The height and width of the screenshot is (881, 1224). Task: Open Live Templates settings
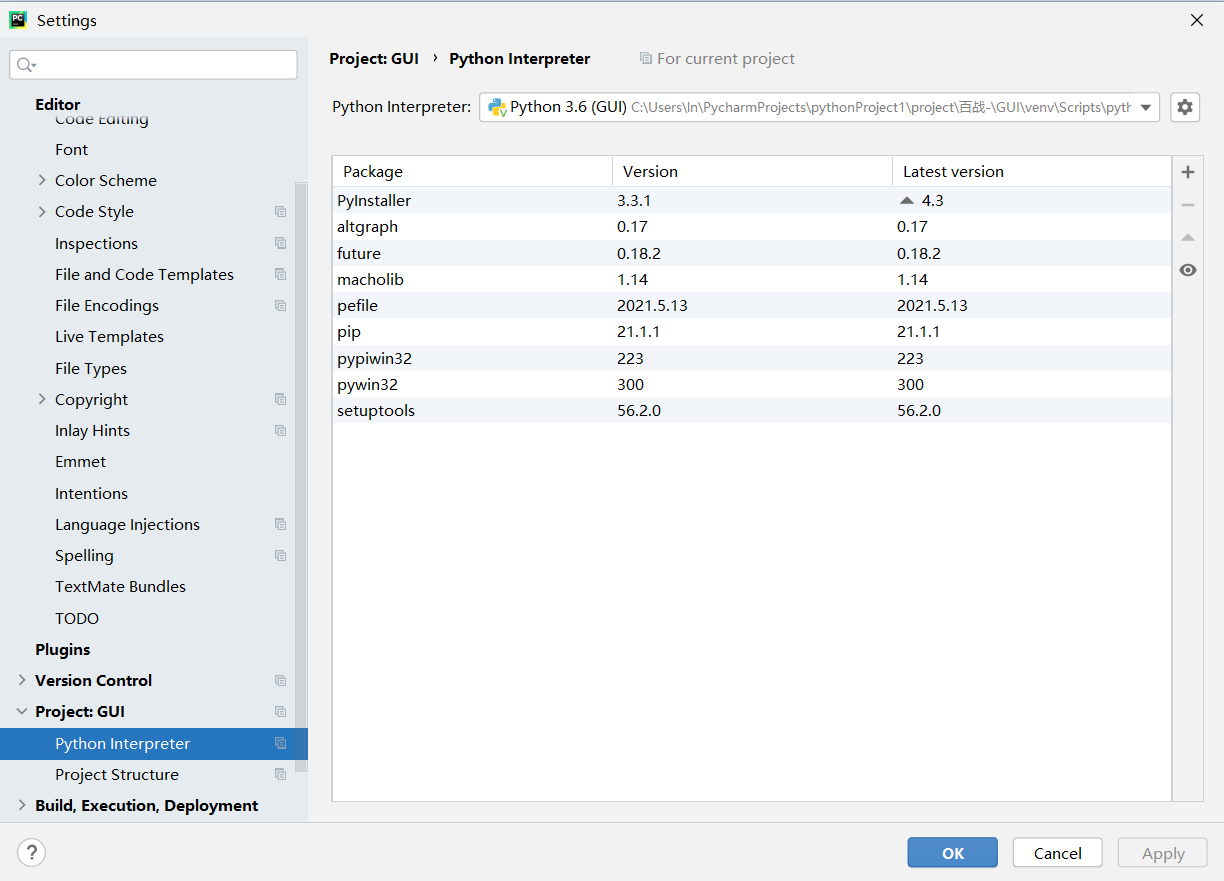[x=109, y=336]
